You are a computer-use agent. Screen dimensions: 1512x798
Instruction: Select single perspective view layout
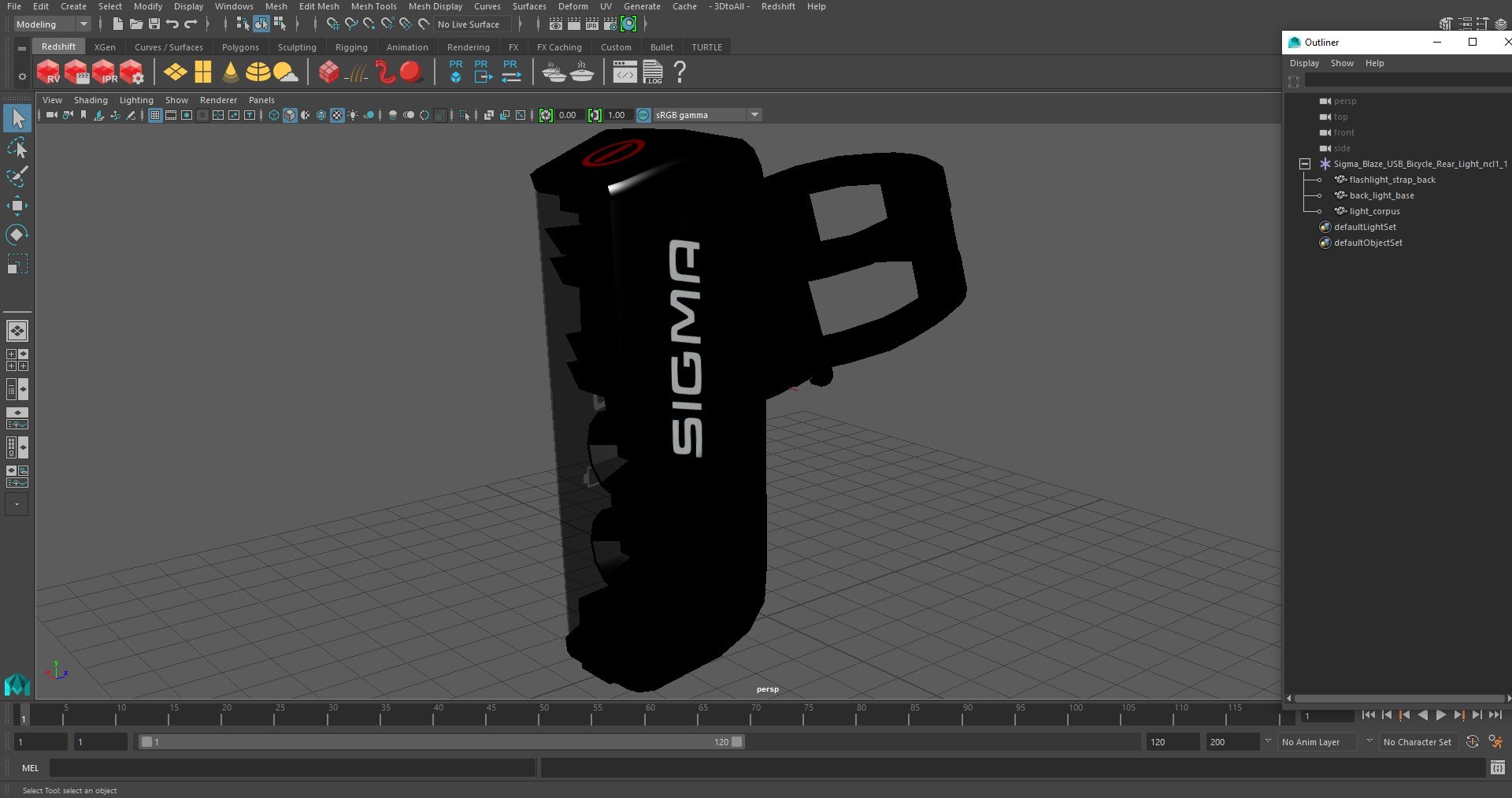click(x=17, y=331)
